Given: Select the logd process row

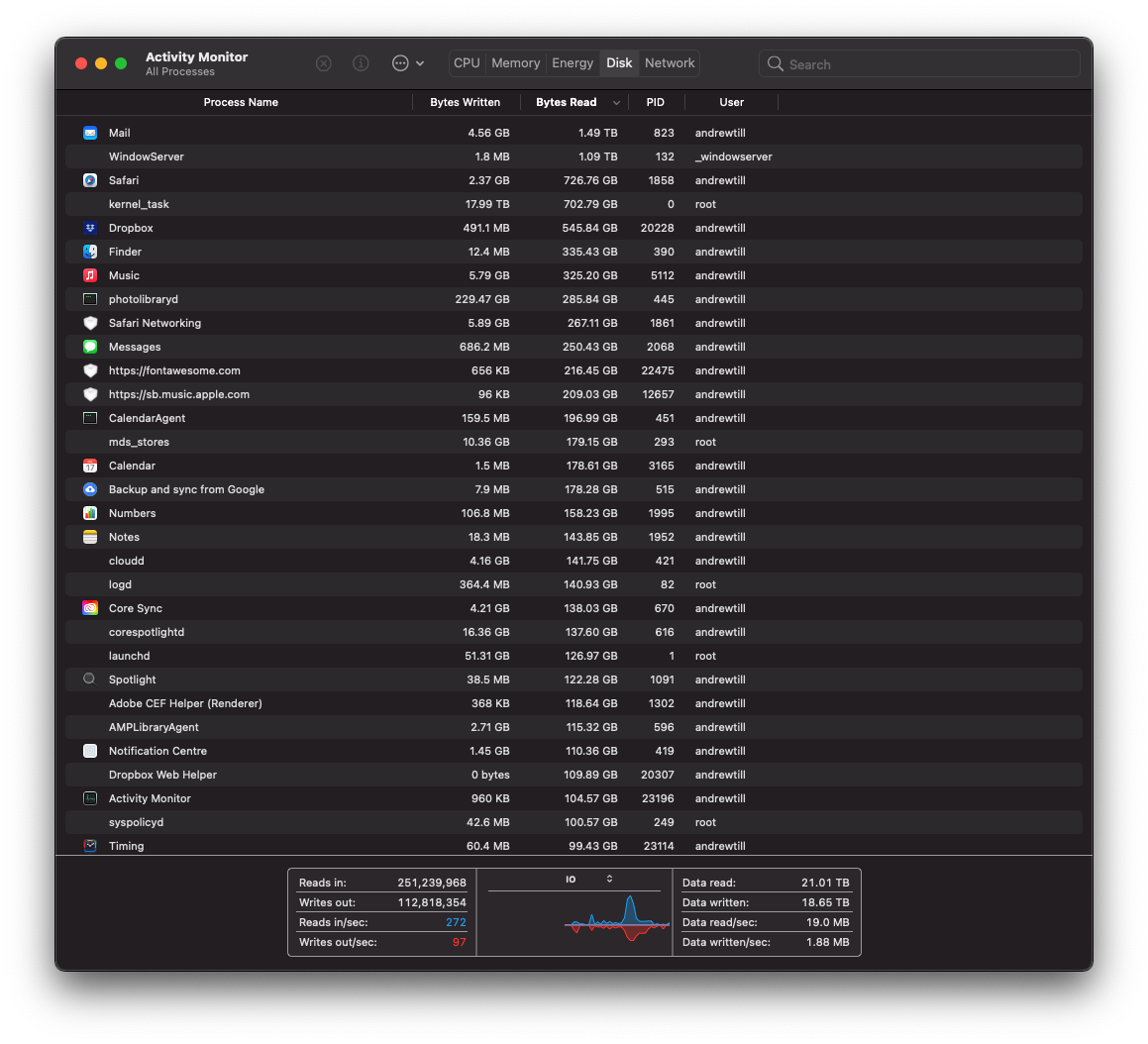Looking at the screenshot, I should tap(574, 584).
